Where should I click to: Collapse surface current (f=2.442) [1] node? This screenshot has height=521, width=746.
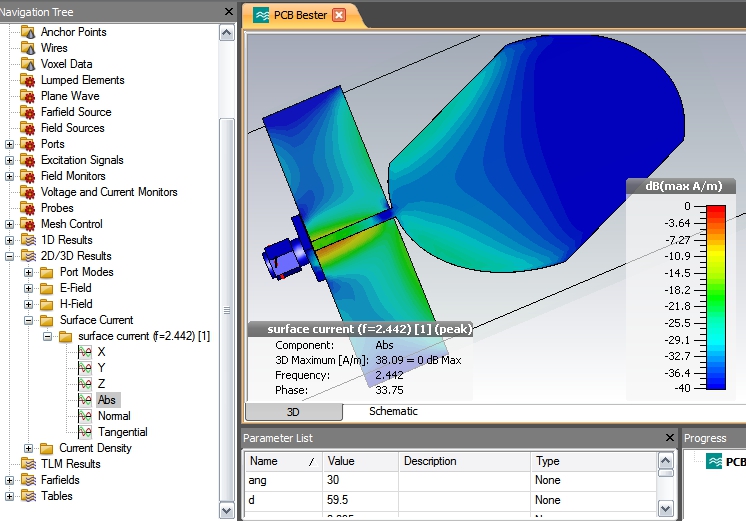(47, 336)
